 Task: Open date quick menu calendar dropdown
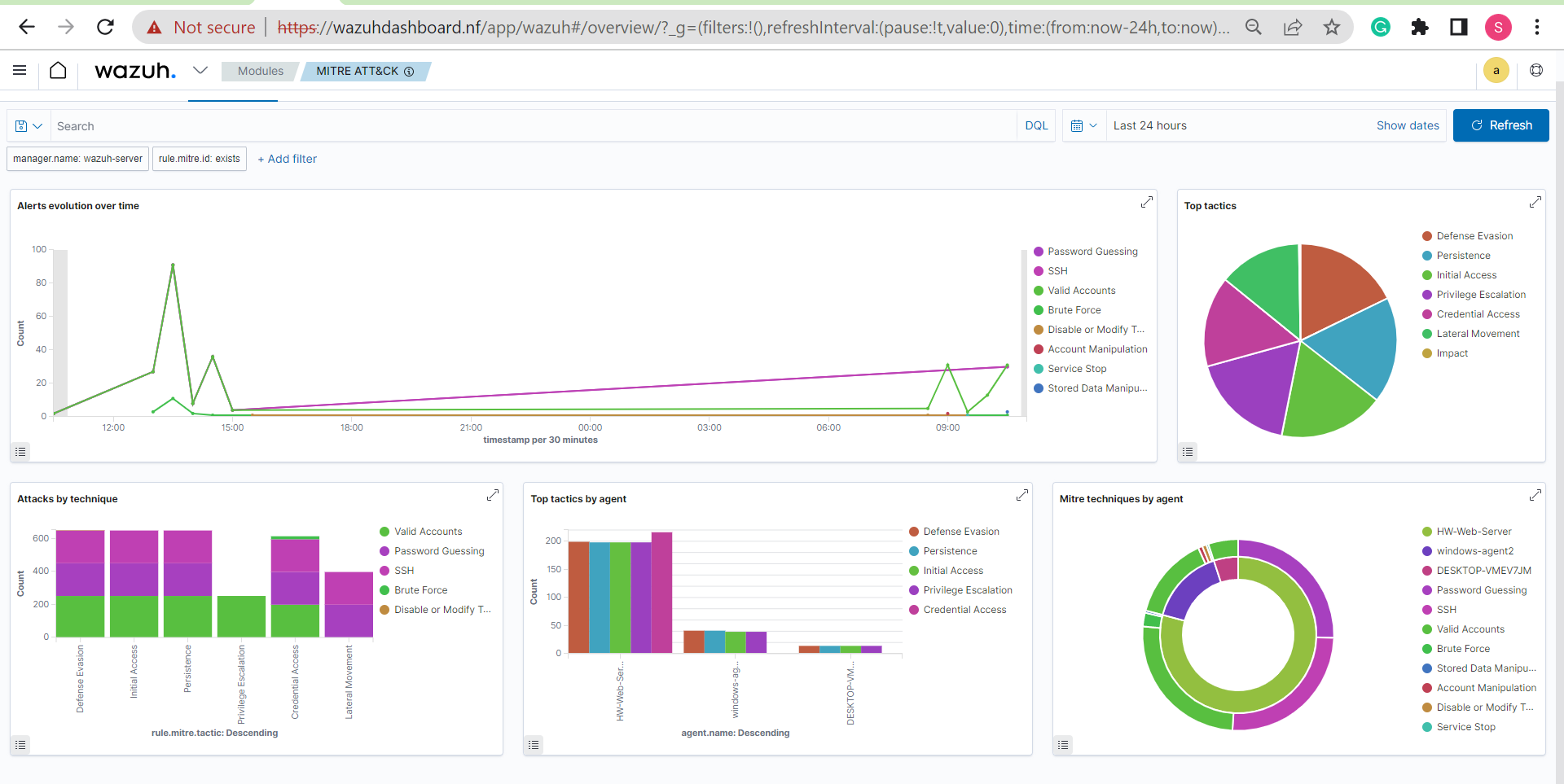point(1084,126)
